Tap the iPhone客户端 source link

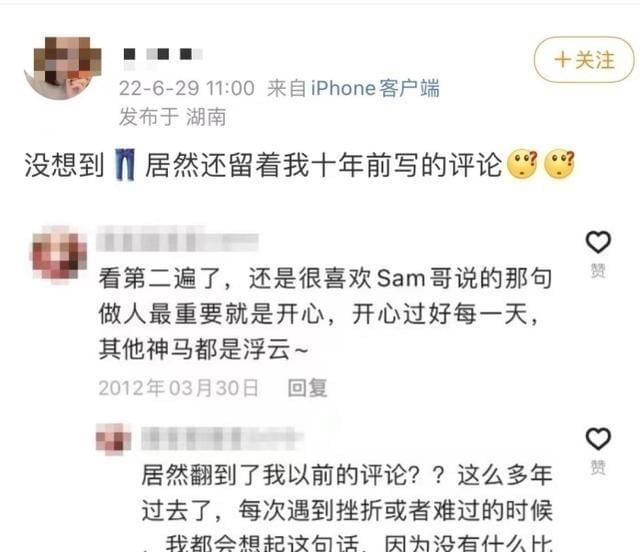click(375, 88)
